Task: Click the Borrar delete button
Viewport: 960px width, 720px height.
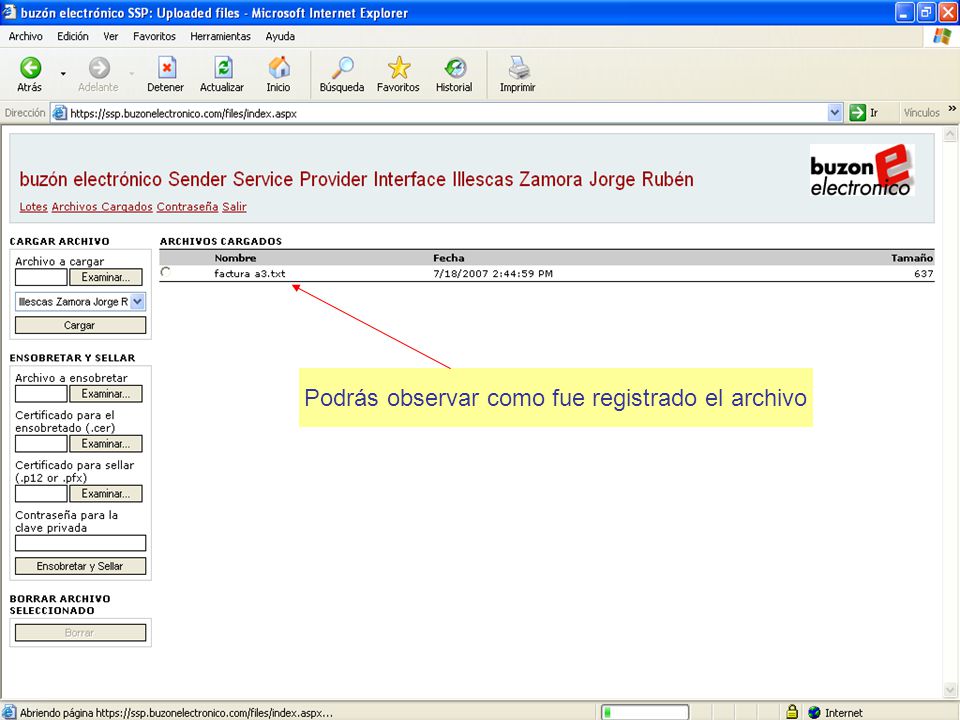Action: [x=80, y=632]
